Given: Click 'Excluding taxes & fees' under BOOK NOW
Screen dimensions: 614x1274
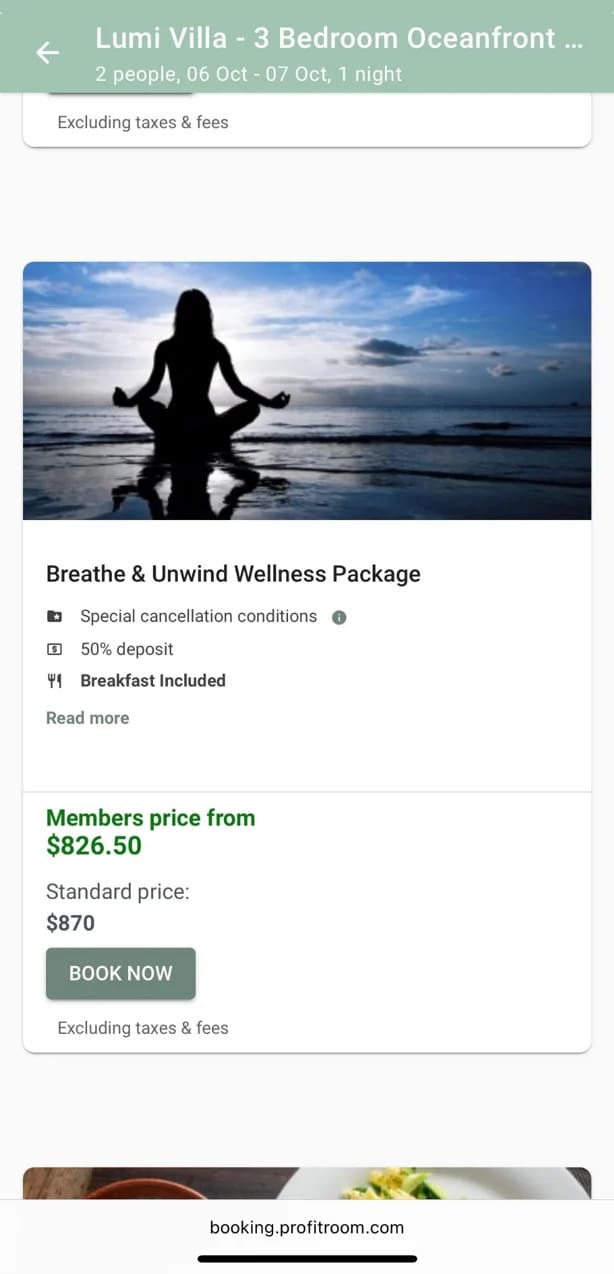Looking at the screenshot, I should (143, 1028).
